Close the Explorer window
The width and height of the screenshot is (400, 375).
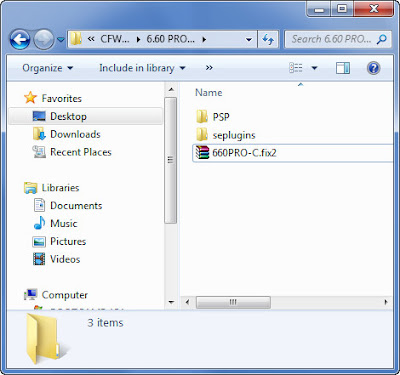pyautogui.click(x=373, y=9)
